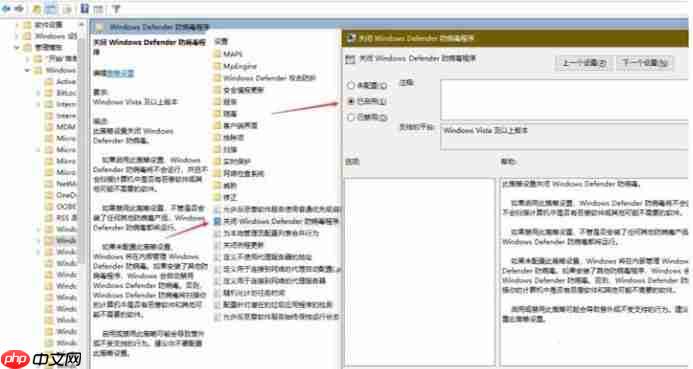Select the OOBE tree item
Screen dimensions: 693x369
point(66,206)
